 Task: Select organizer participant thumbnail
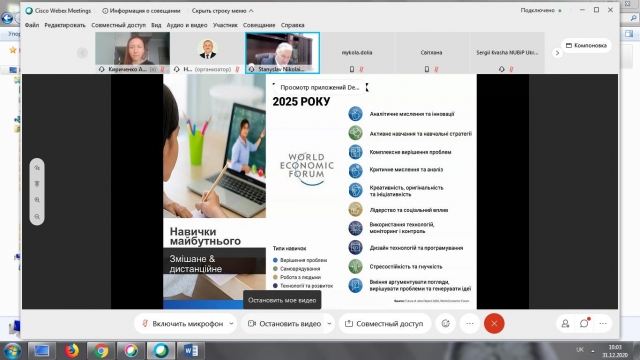(x=207, y=53)
